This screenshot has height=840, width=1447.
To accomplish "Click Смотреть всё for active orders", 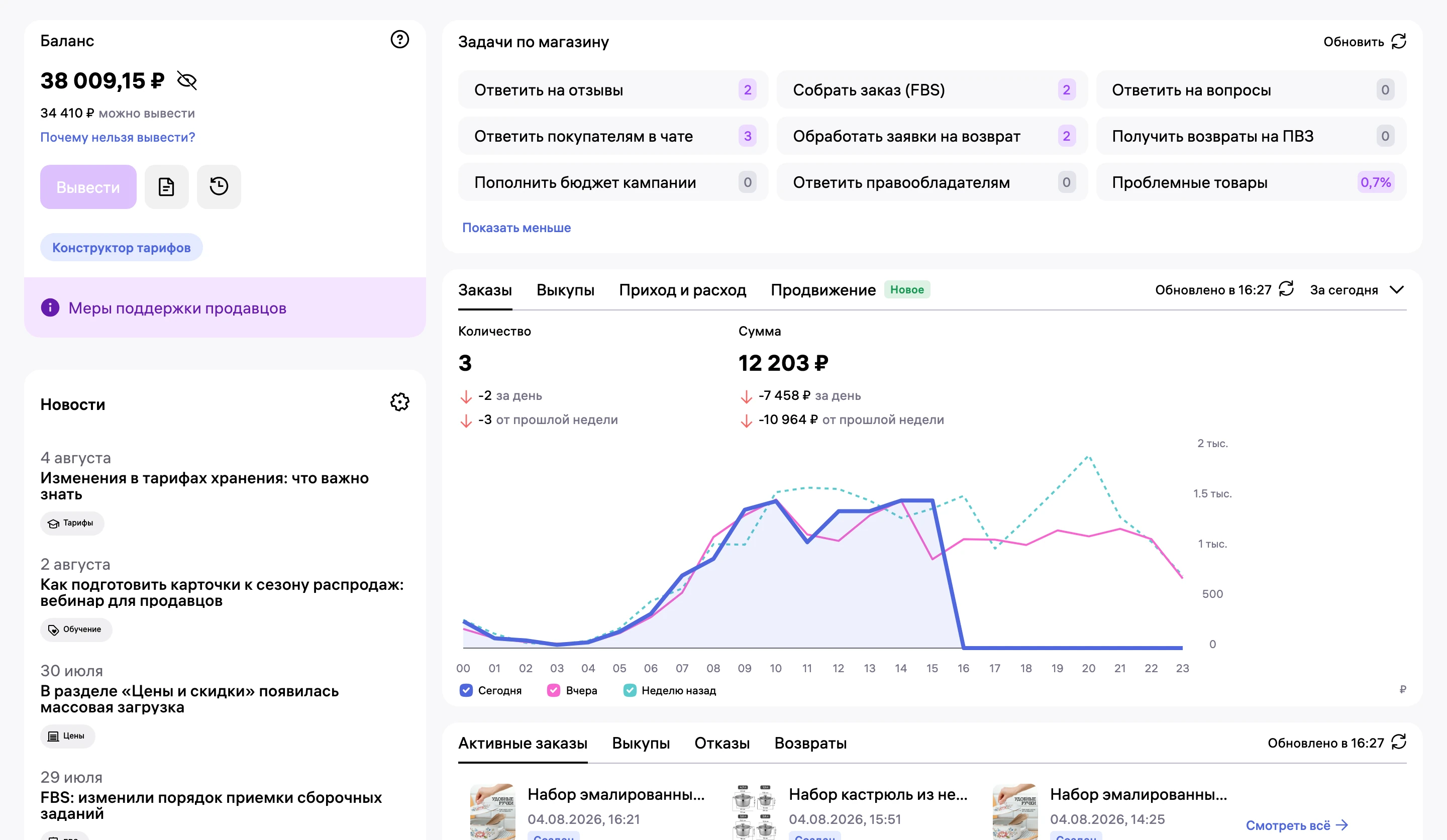I will click(x=1297, y=825).
